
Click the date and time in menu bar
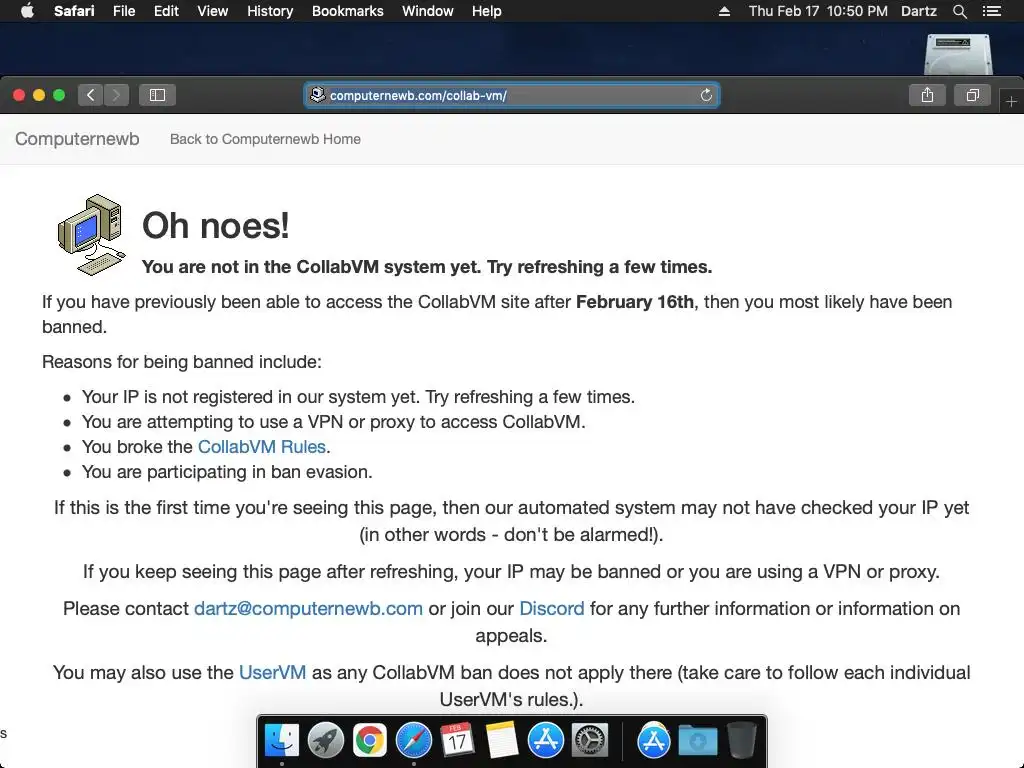click(x=818, y=11)
